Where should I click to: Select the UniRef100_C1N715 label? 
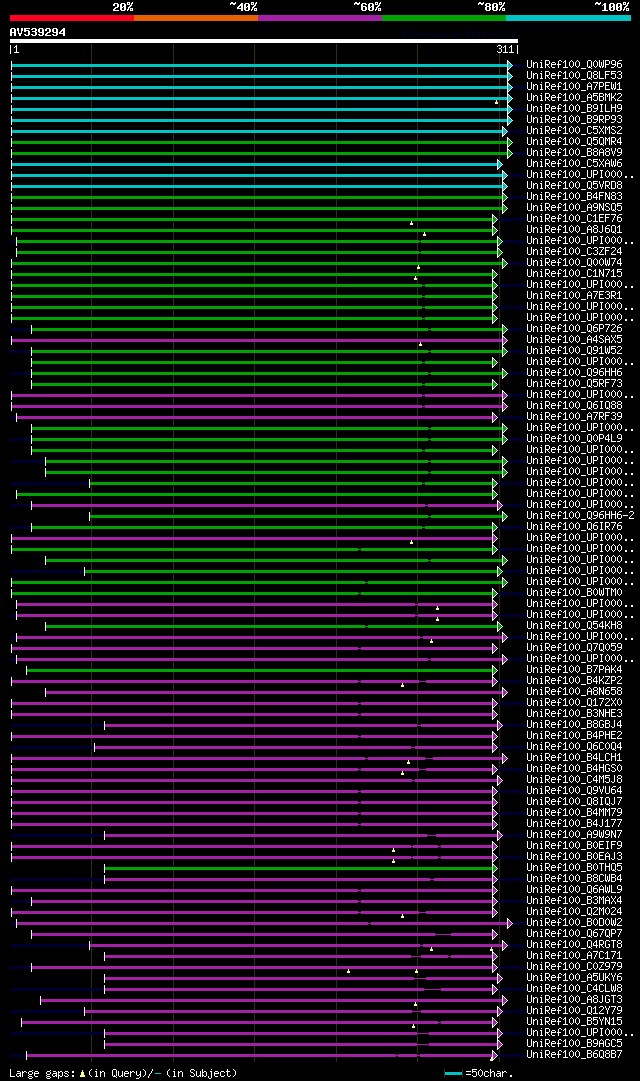[x=574, y=274]
